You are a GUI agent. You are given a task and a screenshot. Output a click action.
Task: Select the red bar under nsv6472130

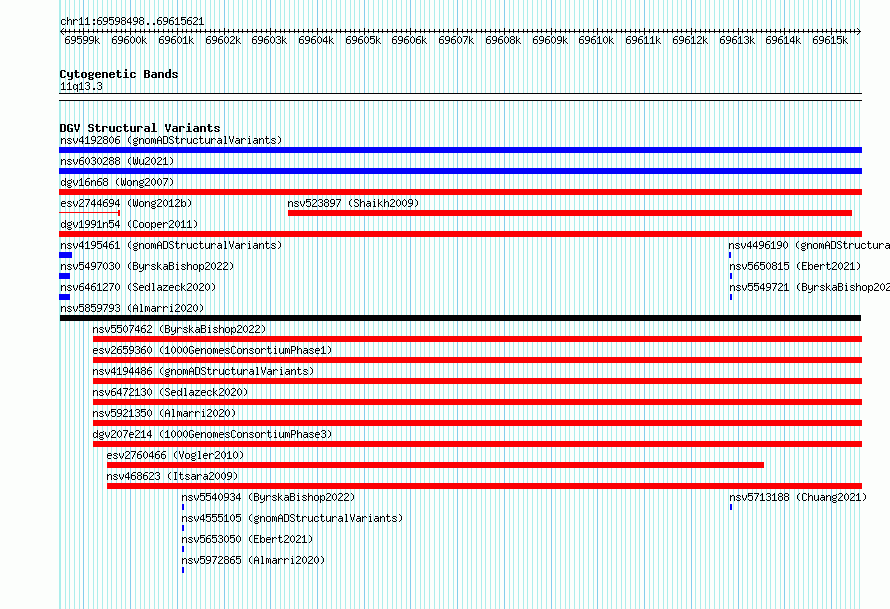click(x=477, y=402)
